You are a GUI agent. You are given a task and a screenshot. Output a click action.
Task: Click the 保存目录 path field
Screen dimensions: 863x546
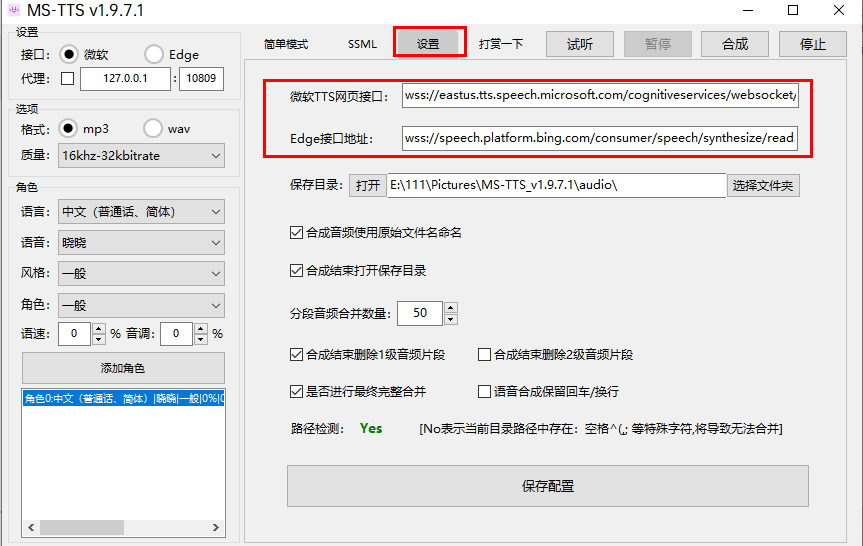click(556, 185)
